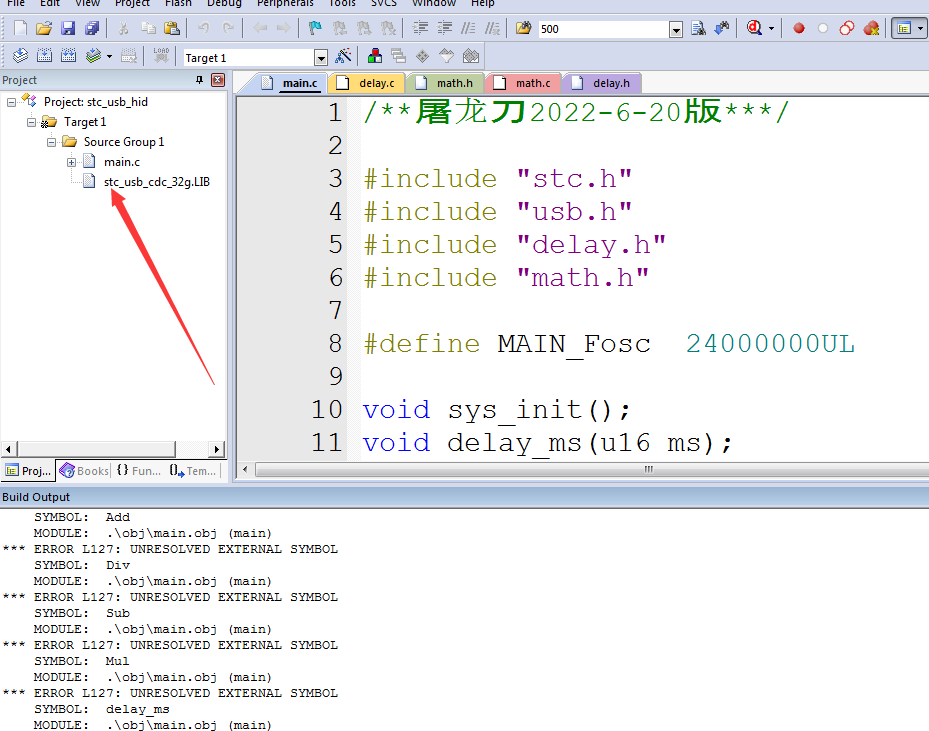Toggle bookmark with the flag icon
Image resolution: width=929 pixels, height=731 pixels.
click(x=315, y=29)
